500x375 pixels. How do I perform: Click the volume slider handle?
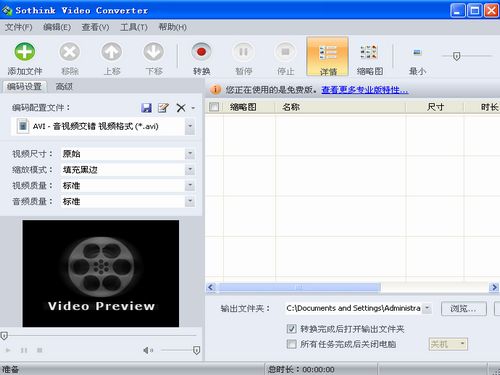click(196, 350)
